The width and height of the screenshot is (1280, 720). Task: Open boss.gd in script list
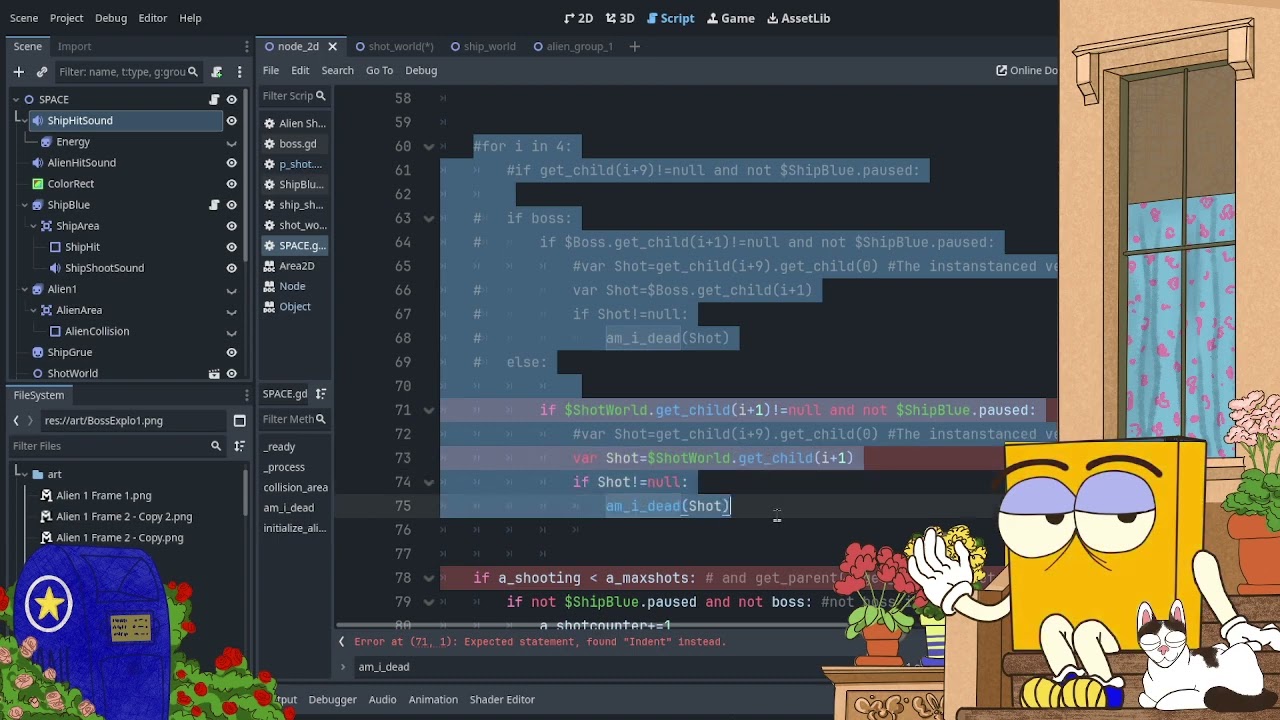click(x=295, y=144)
